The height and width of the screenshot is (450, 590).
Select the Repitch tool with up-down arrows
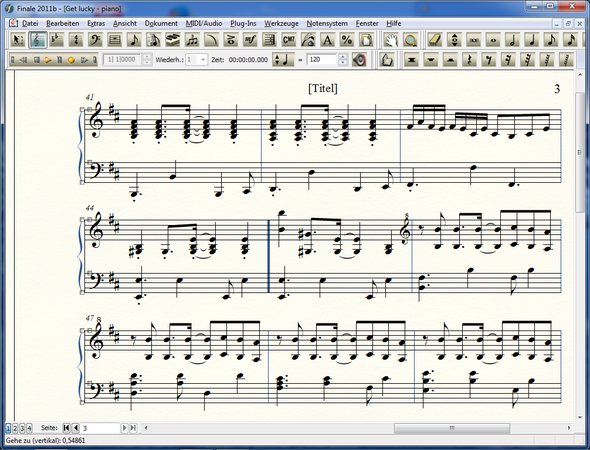click(455, 40)
